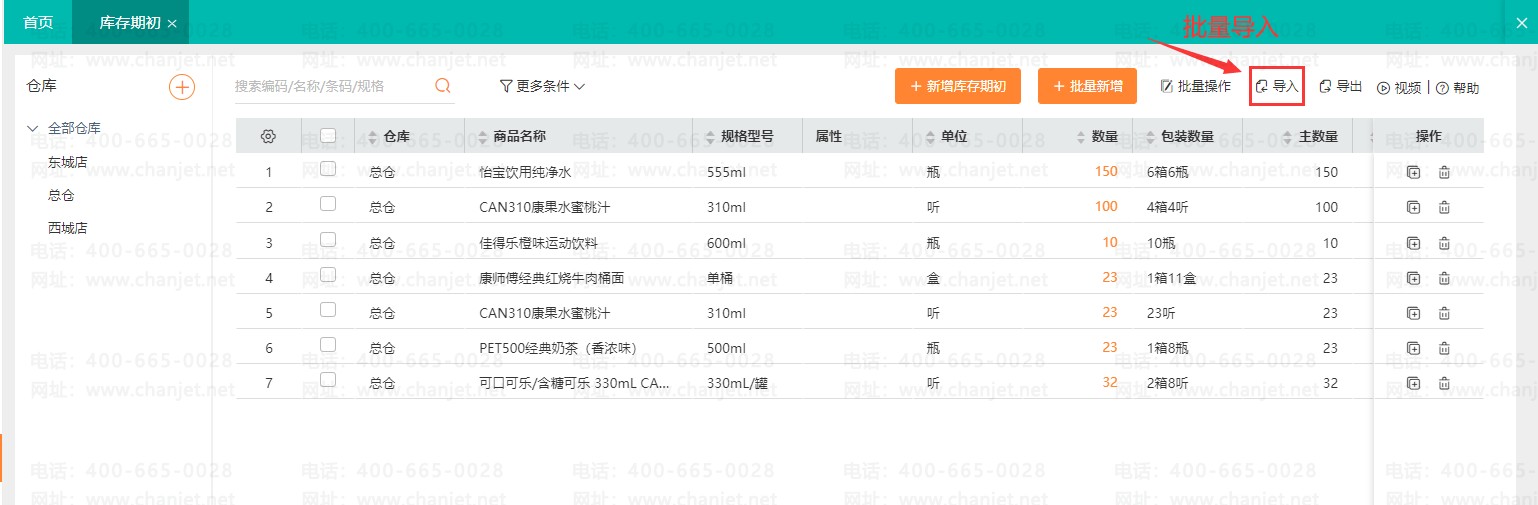Delete row 2 using its trash icon

coord(1444,208)
